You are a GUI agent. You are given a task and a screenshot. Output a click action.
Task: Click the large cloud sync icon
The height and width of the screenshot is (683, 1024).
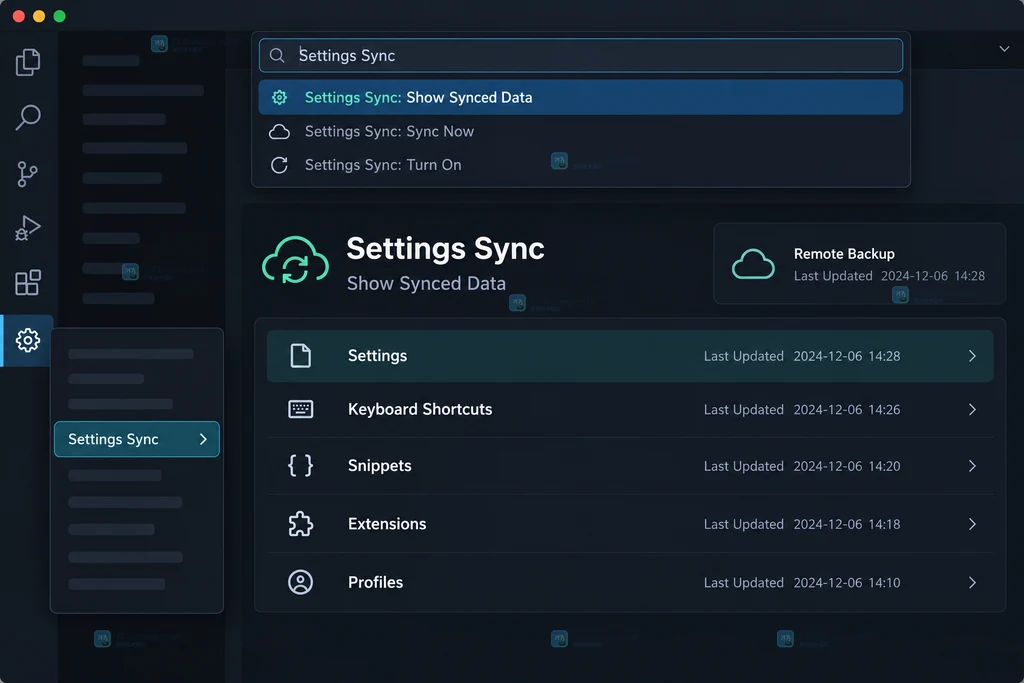[x=295, y=260]
